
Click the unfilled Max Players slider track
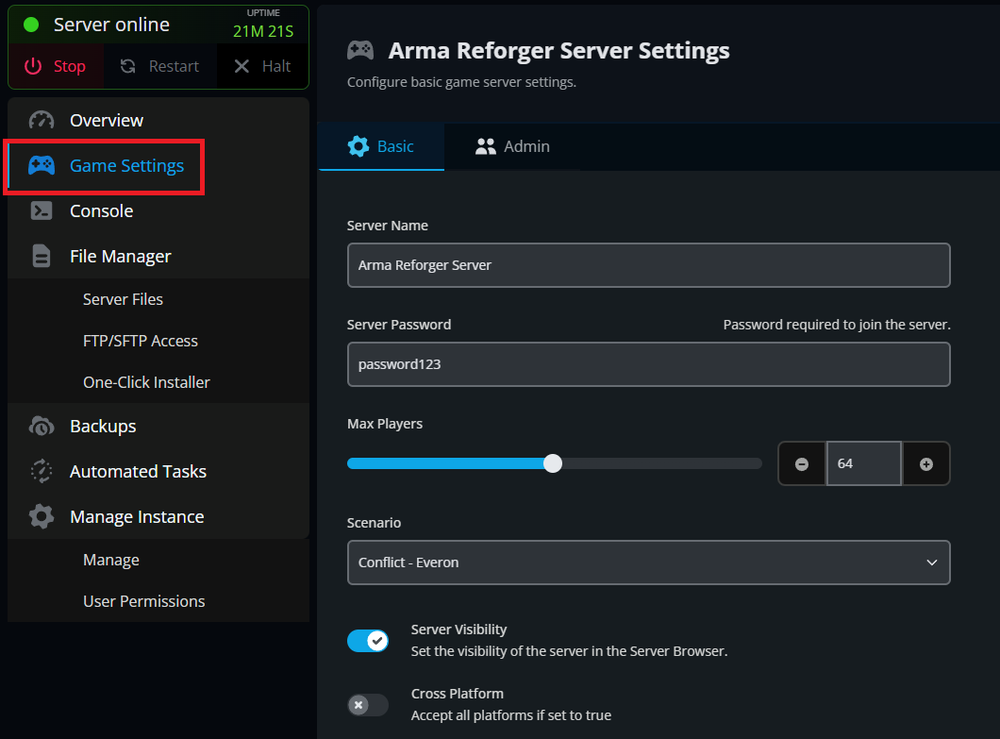(662, 464)
